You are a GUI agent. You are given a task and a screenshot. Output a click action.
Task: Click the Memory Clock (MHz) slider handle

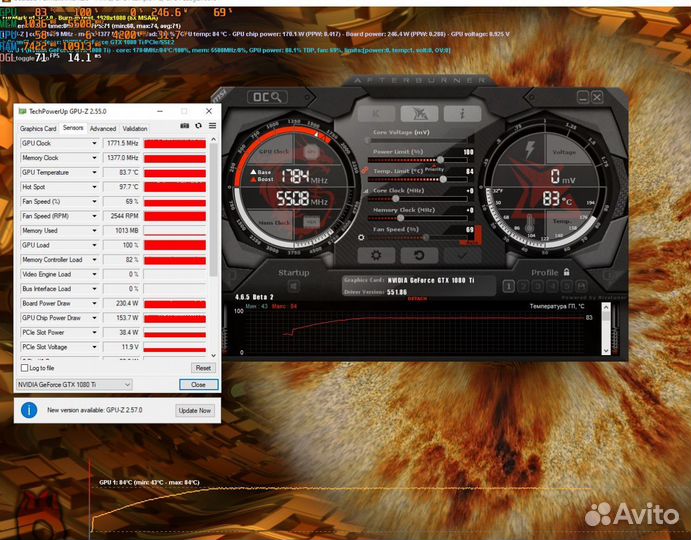point(401,218)
